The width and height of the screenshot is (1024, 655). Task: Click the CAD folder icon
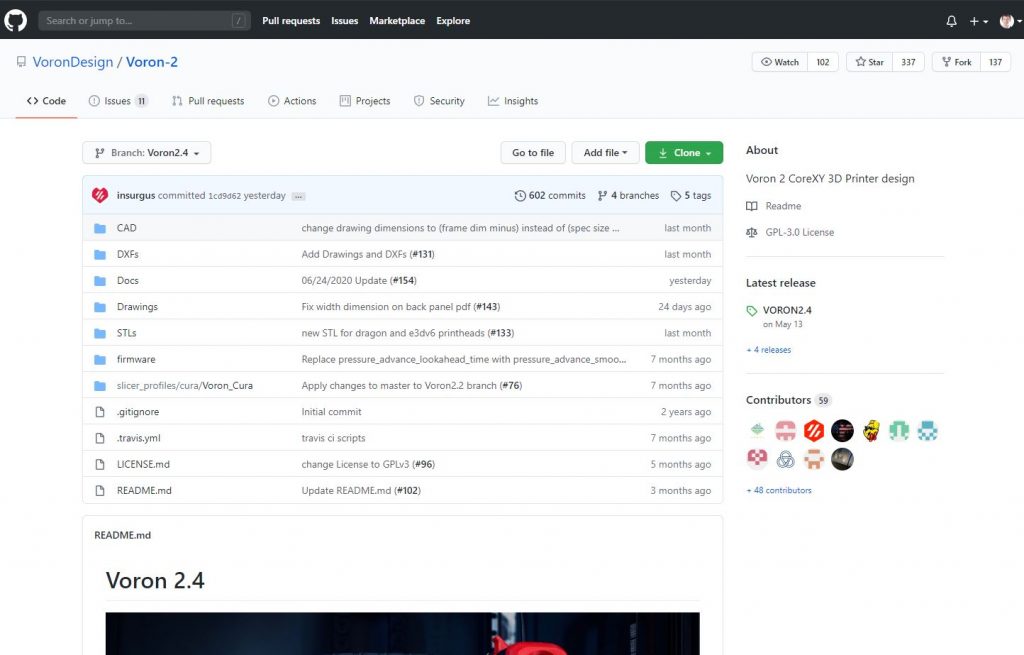(x=99, y=228)
